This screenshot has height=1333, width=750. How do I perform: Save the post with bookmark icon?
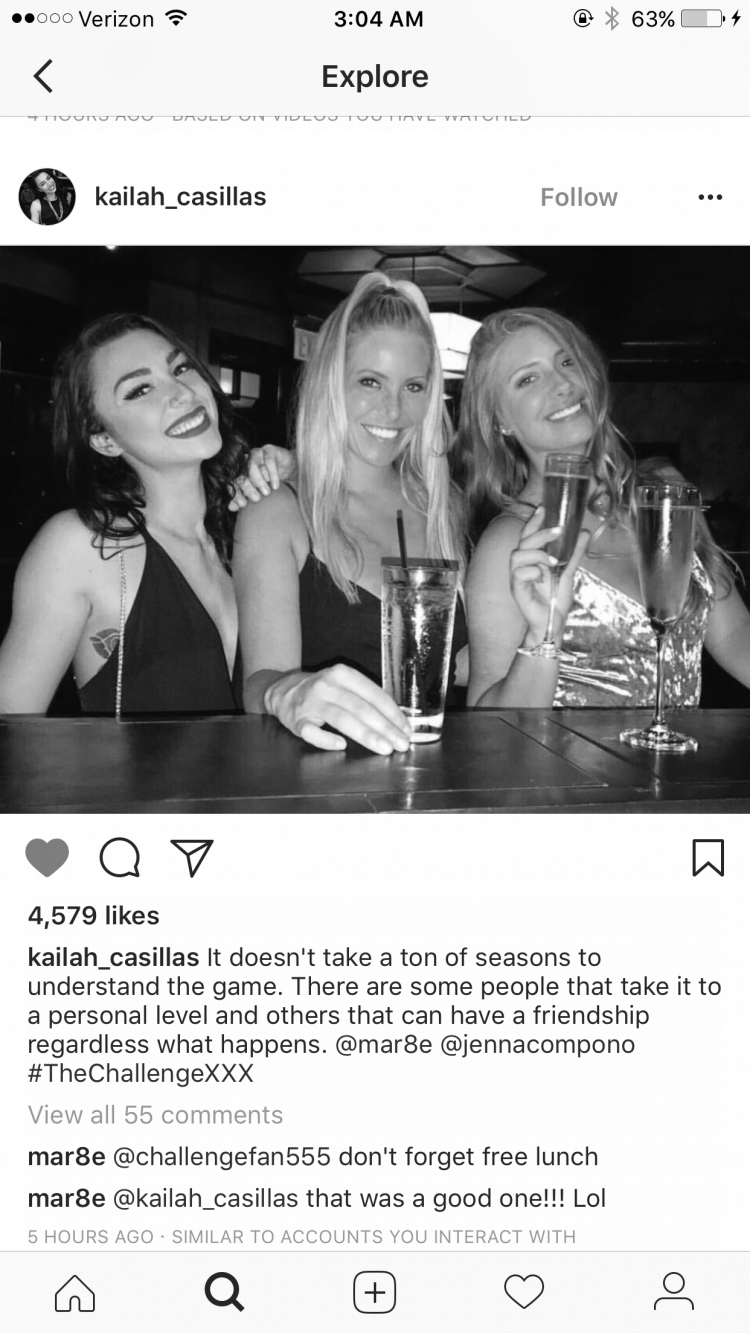click(708, 858)
